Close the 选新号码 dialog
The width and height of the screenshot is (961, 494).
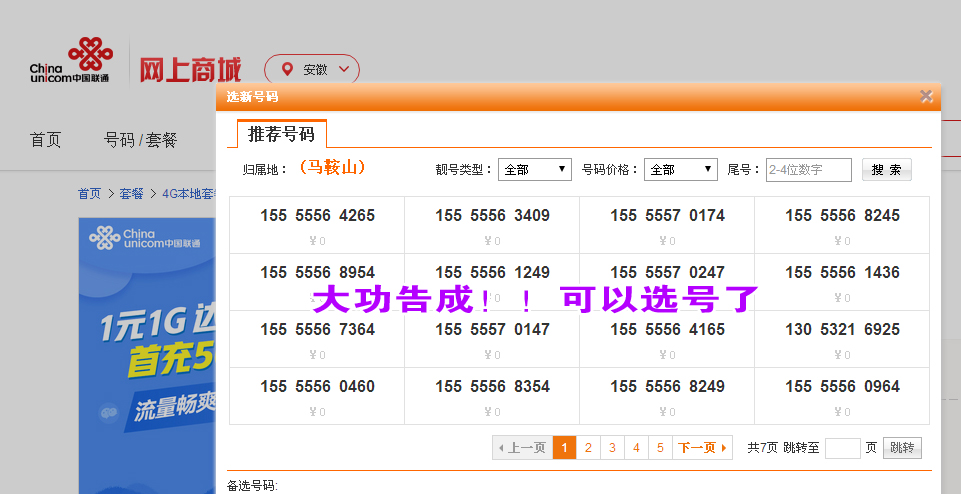point(926,96)
